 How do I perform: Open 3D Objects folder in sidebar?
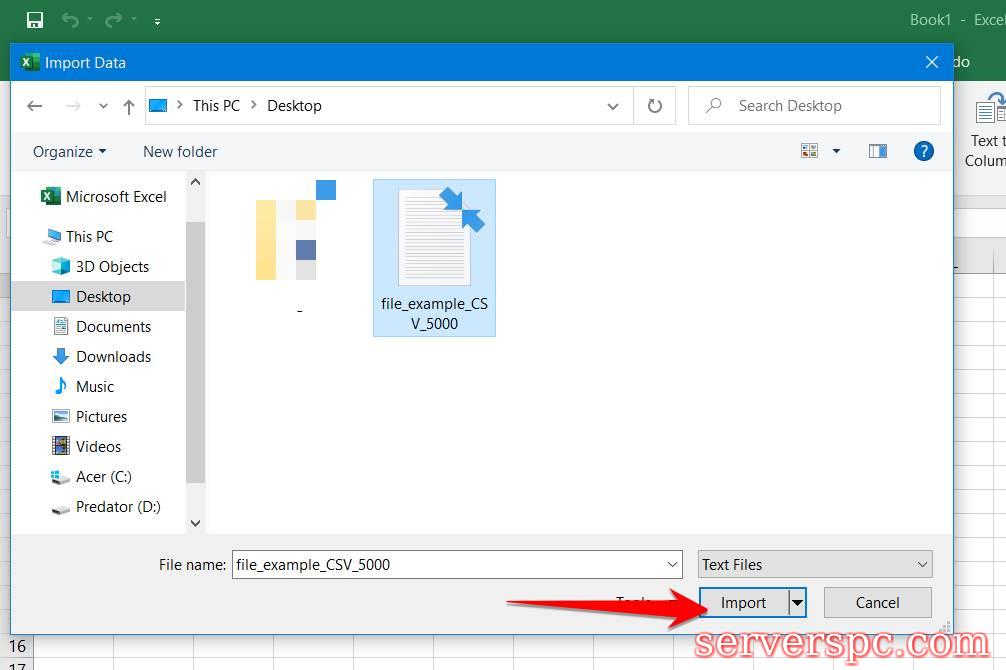(x=112, y=267)
